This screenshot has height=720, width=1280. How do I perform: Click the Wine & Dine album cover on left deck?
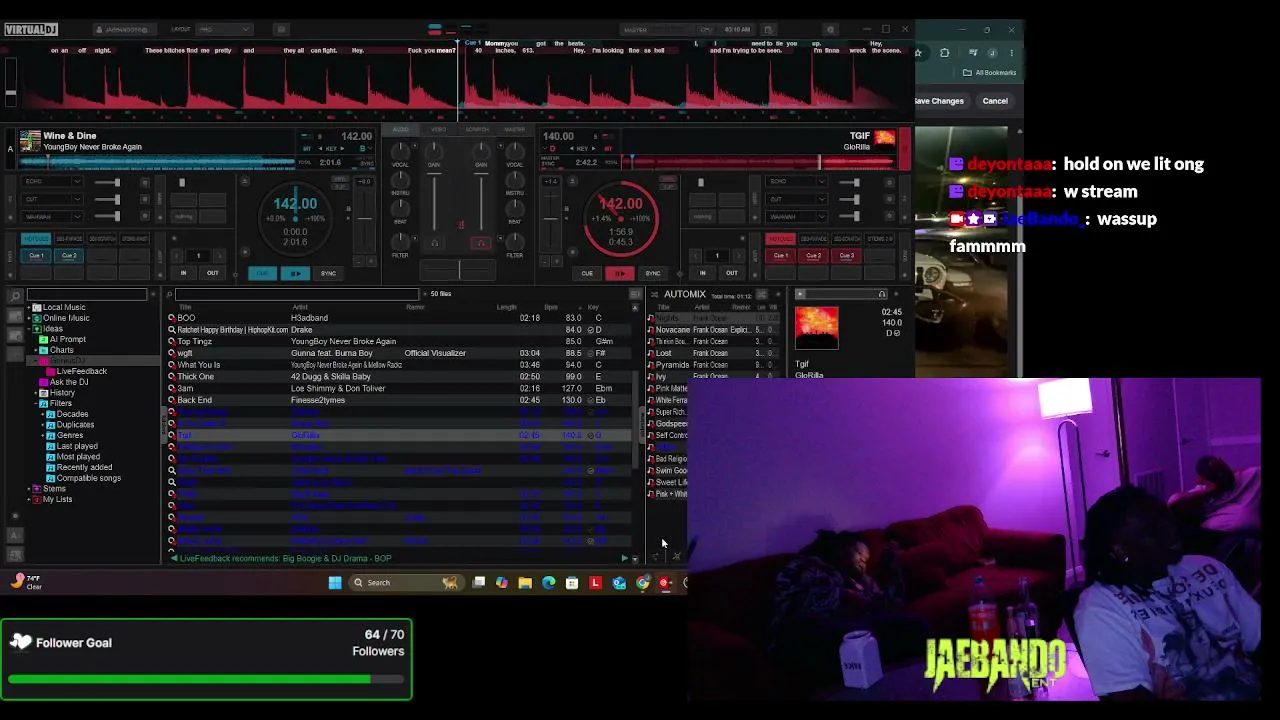pyautogui.click(x=30, y=141)
